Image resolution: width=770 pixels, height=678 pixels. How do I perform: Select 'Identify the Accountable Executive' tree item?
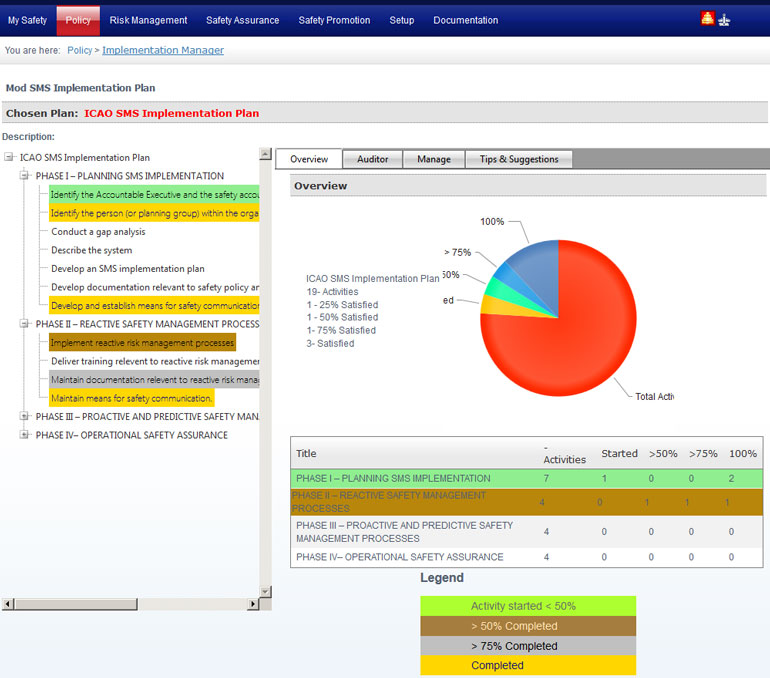point(154,194)
